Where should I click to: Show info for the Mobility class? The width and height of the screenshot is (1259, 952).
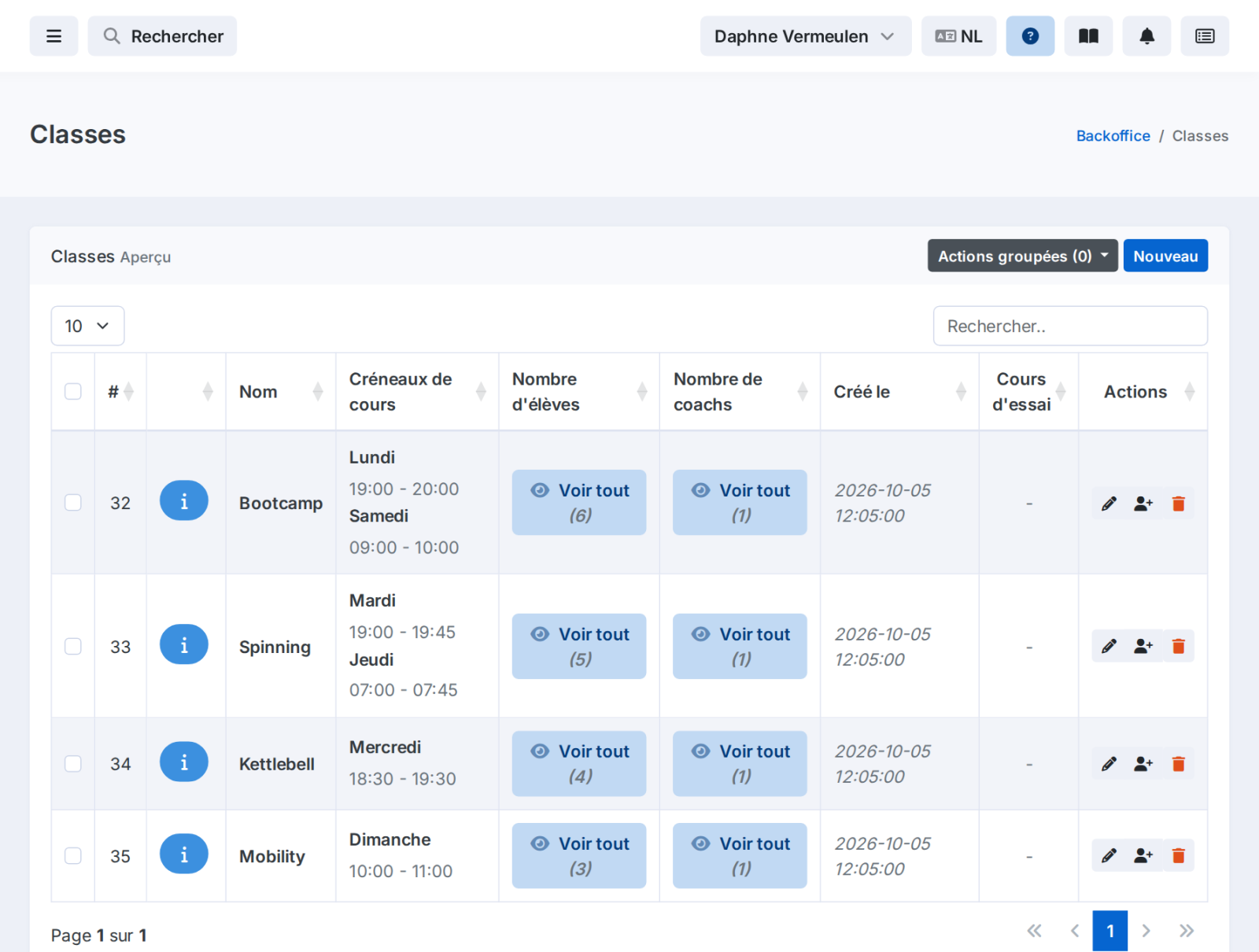point(184,854)
